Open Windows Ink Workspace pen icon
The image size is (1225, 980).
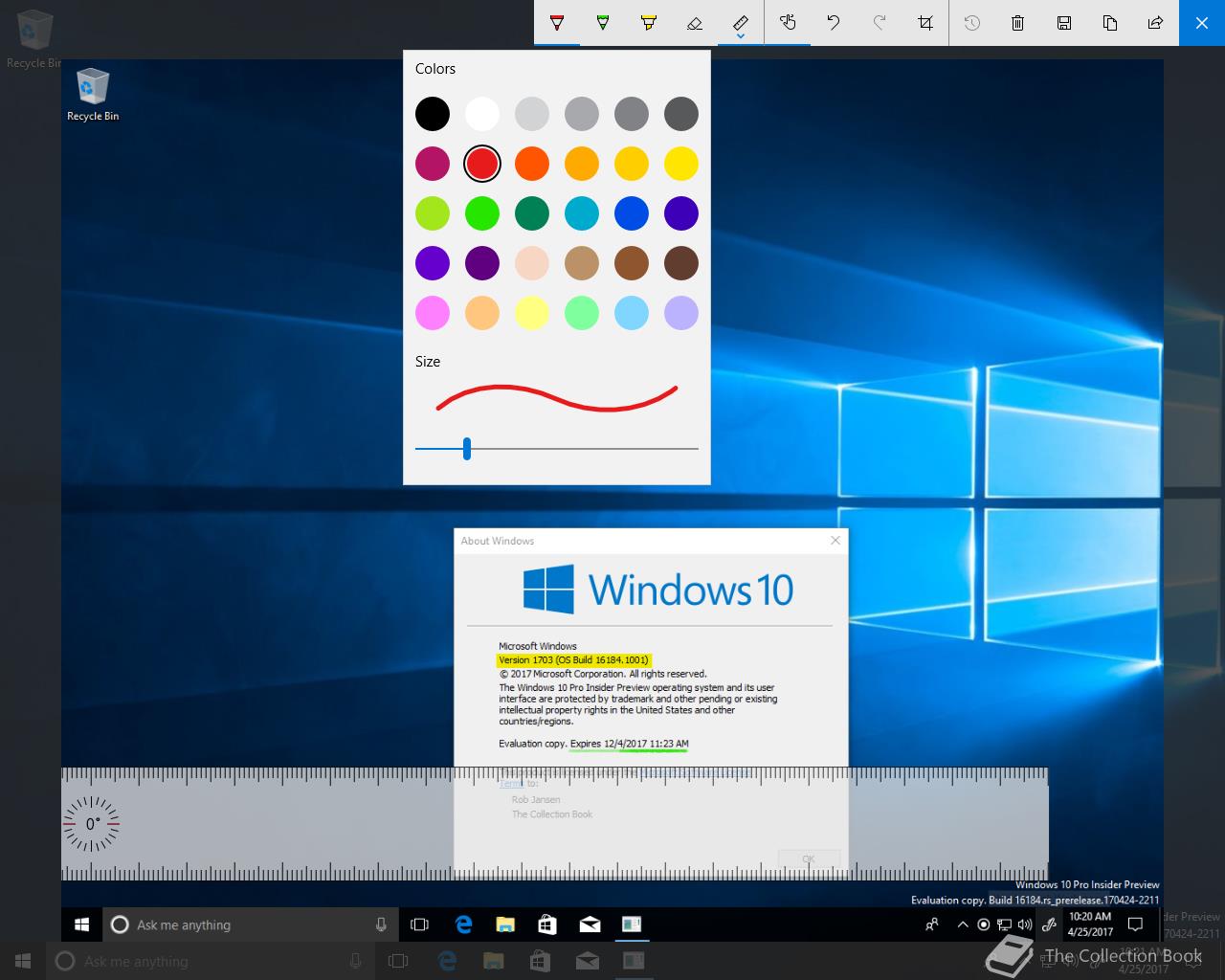coord(1050,924)
